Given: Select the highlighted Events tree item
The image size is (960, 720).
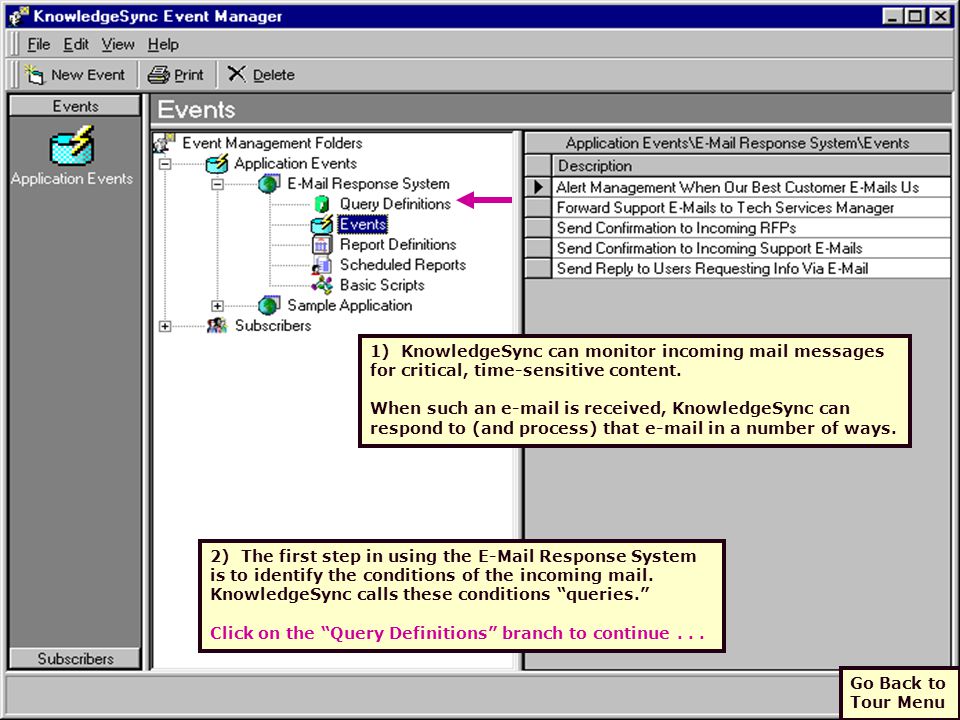Looking at the screenshot, I should coord(362,224).
